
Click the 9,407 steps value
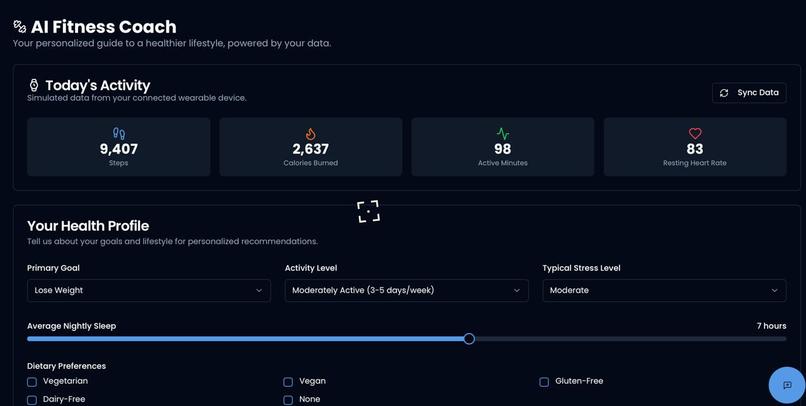tap(119, 149)
